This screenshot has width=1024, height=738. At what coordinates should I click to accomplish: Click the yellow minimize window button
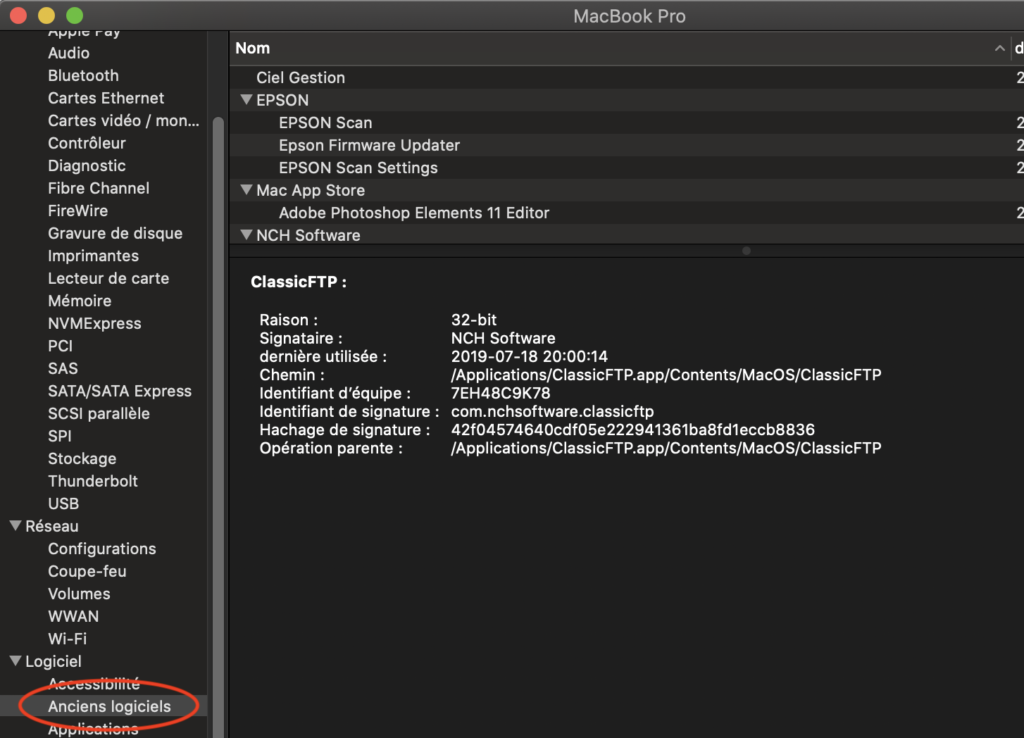click(x=46, y=15)
